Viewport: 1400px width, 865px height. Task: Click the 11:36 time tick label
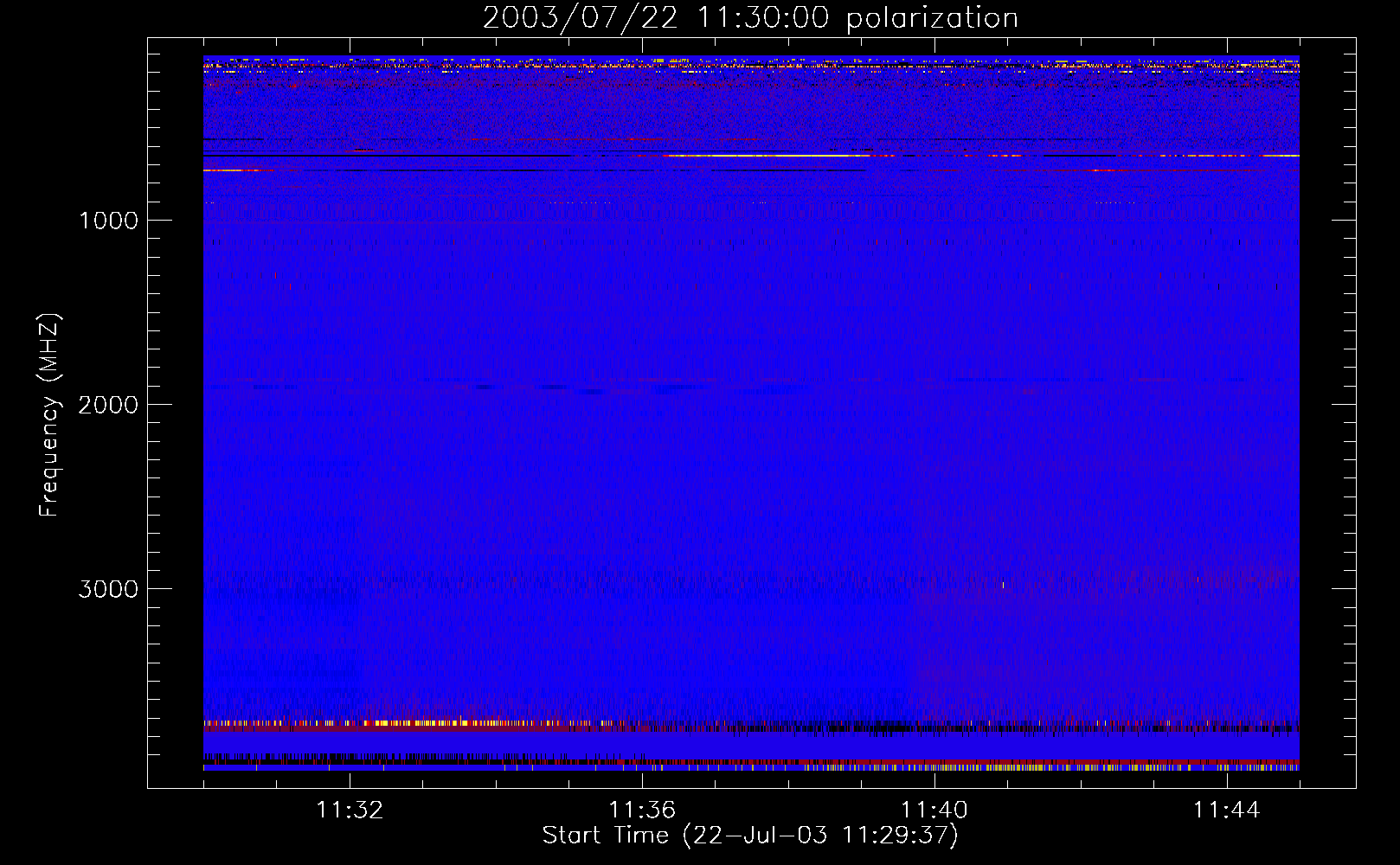pos(642,811)
